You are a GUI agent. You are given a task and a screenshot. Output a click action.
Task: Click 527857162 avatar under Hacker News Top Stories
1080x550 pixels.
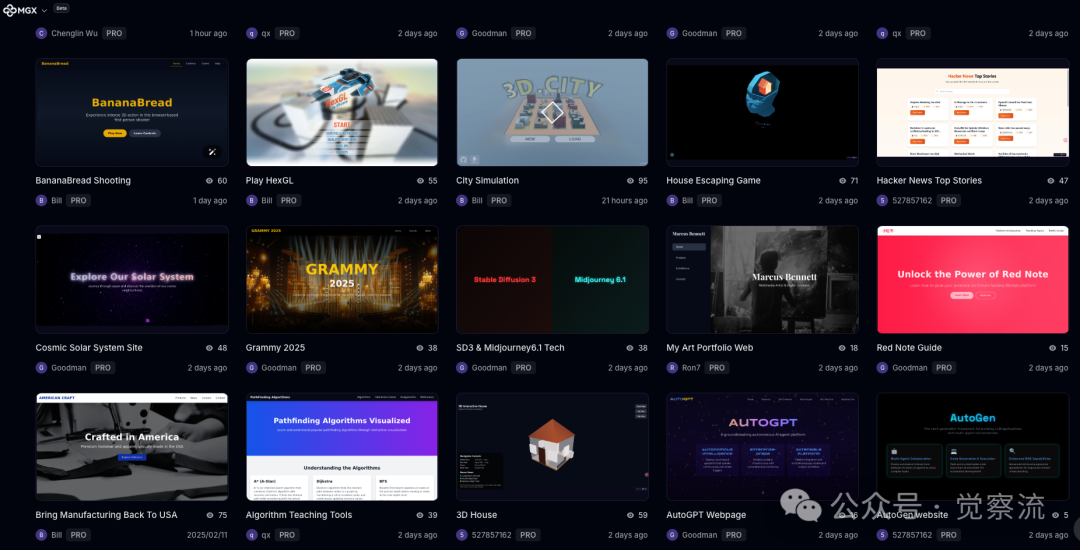[882, 200]
